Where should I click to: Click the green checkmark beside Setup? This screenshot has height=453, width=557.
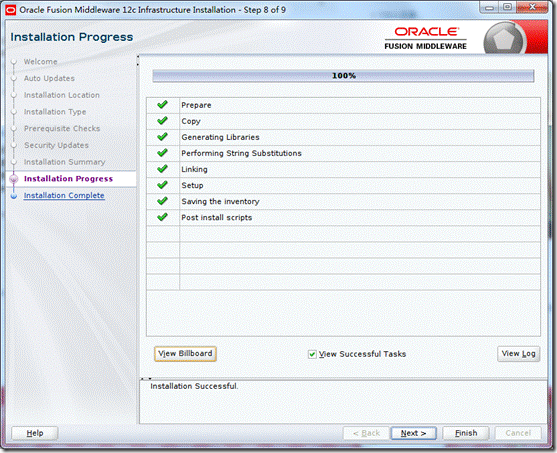click(162, 185)
